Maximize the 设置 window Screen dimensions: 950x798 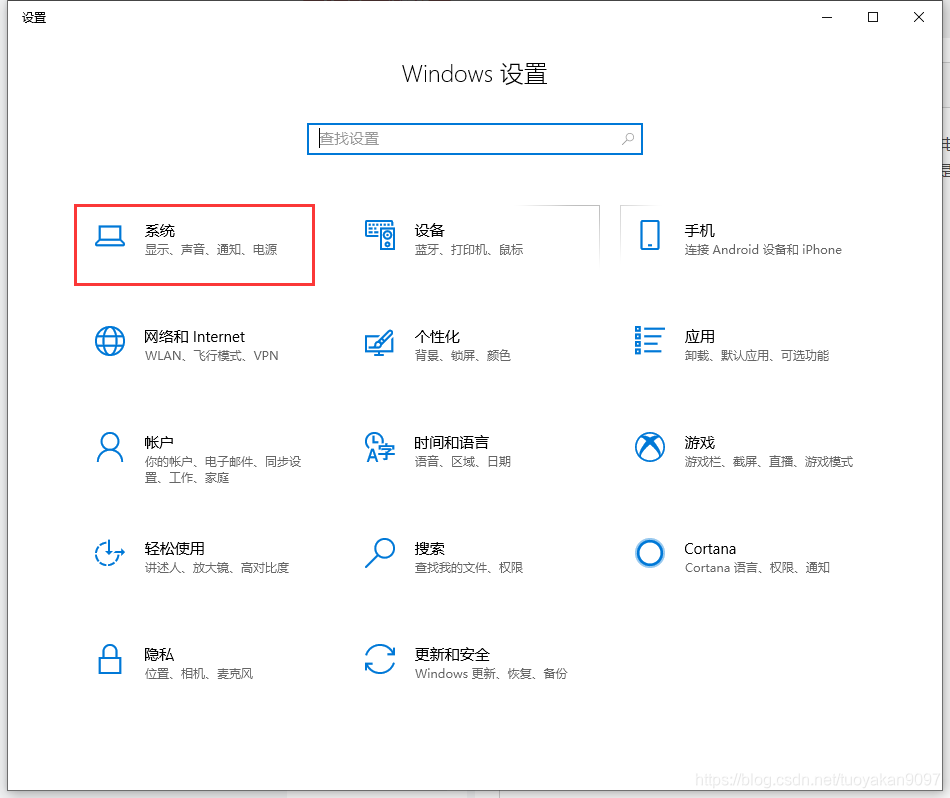click(873, 18)
